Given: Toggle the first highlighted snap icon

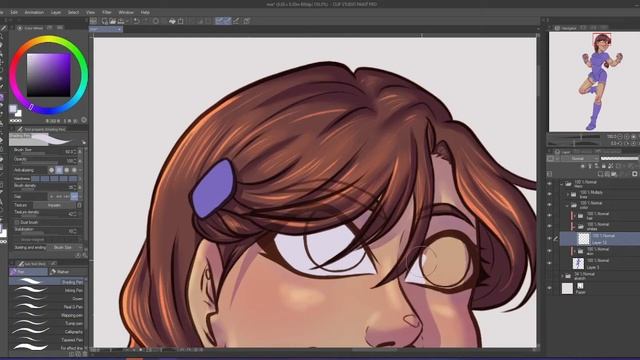Looking at the screenshot, I should coord(219,21).
